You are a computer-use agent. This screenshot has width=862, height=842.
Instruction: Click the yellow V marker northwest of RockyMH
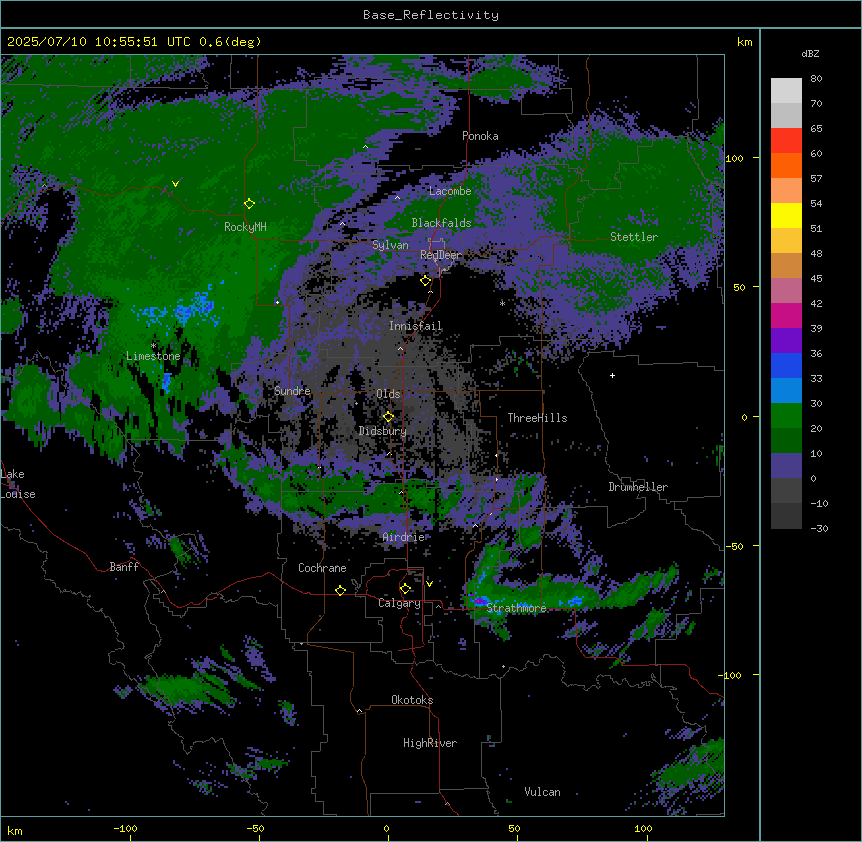[175, 184]
